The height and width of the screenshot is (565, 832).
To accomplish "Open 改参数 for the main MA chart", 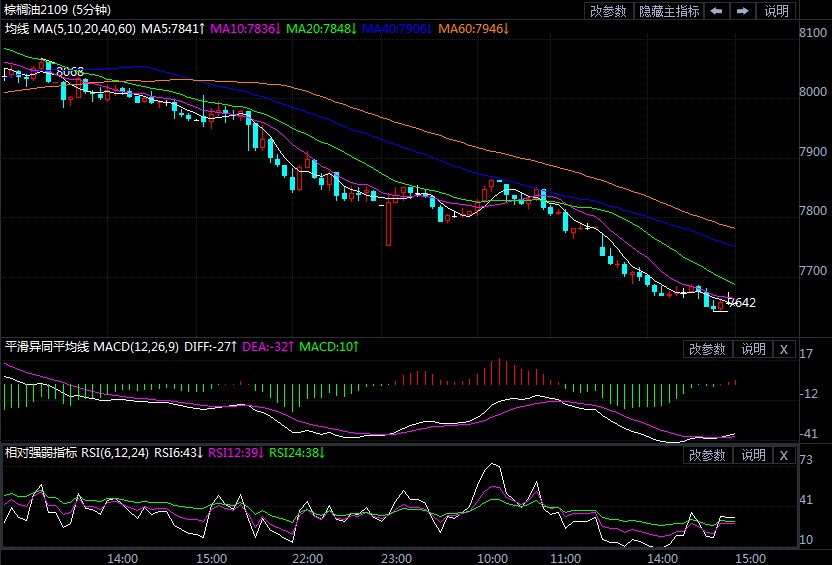I will [608, 11].
